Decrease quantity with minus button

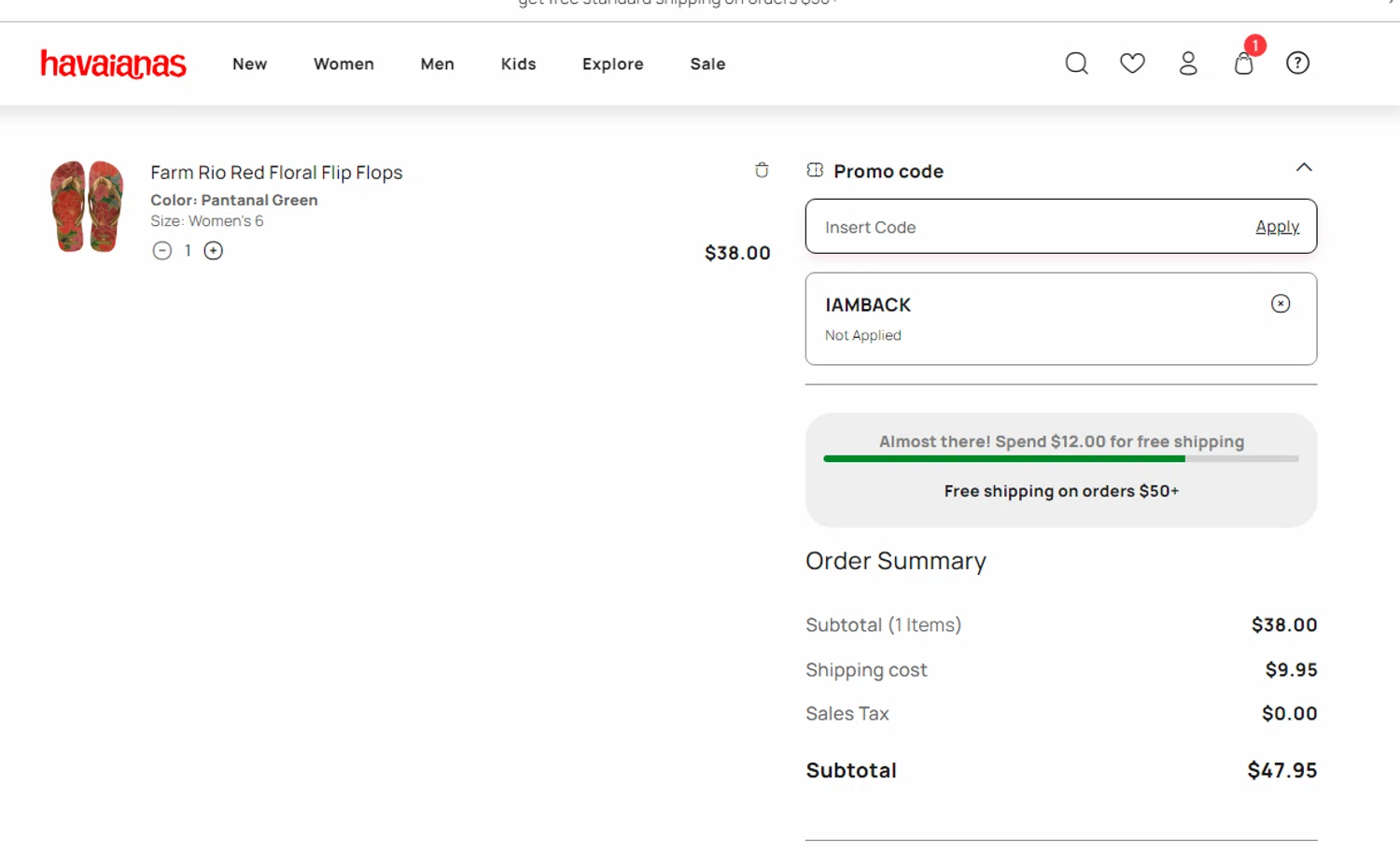click(x=162, y=250)
